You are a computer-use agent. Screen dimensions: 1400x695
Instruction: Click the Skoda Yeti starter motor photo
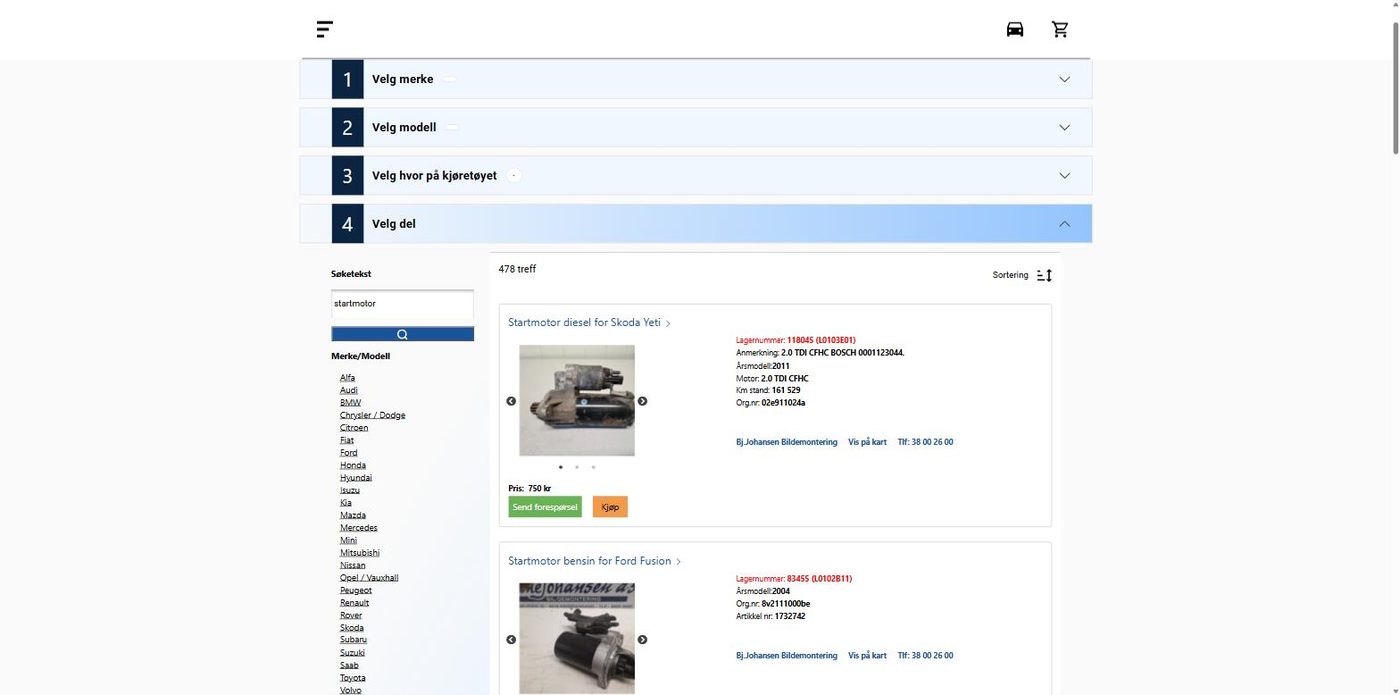tap(577, 400)
